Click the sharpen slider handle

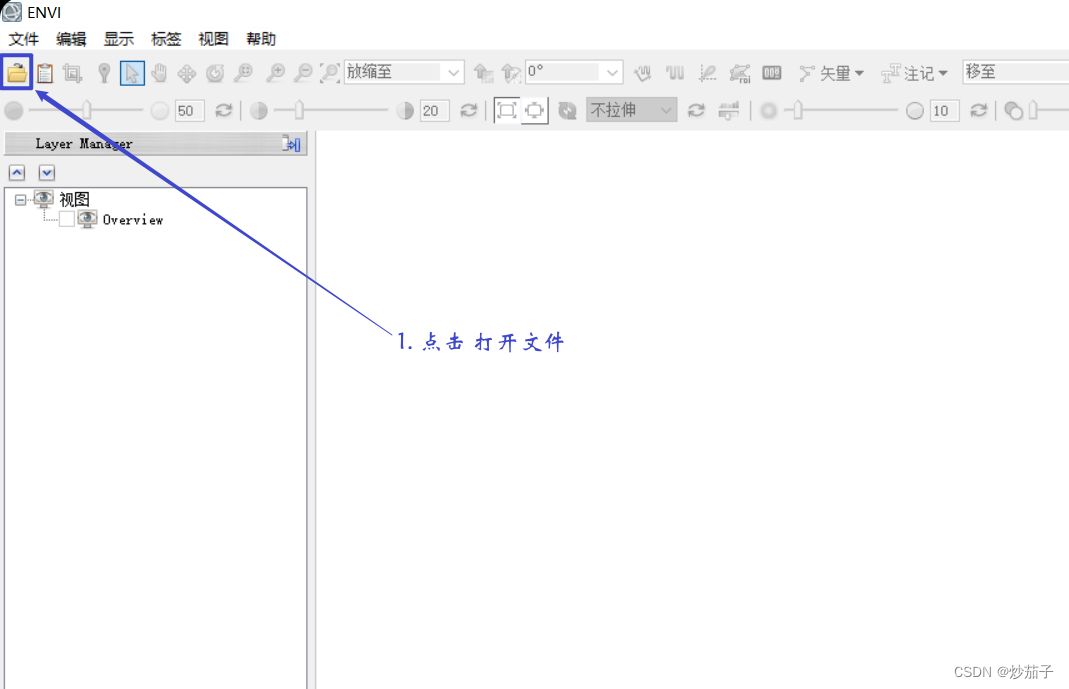(798, 110)
